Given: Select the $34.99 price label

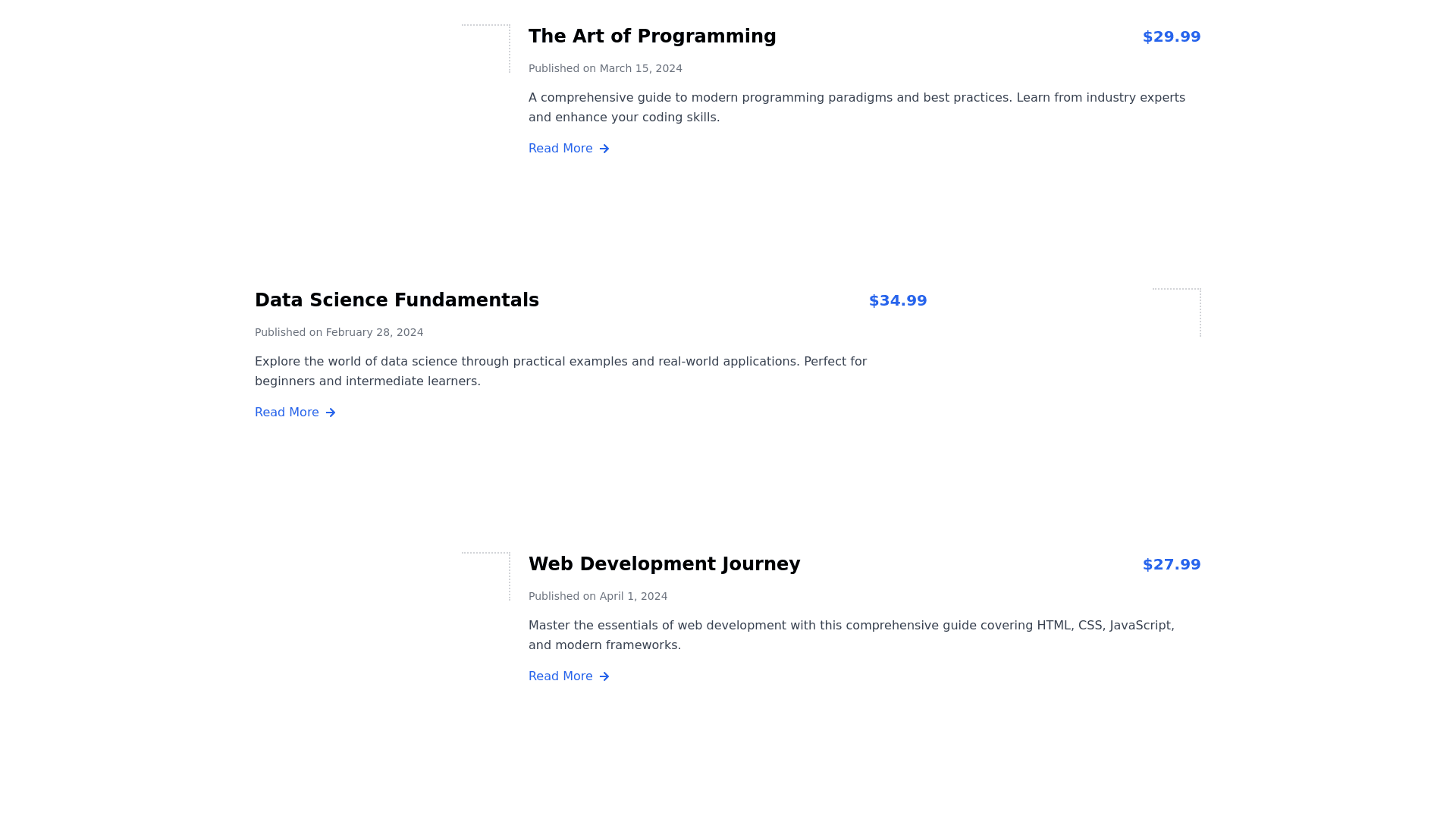Looking at the screenshot, I should tap(897, 300).
